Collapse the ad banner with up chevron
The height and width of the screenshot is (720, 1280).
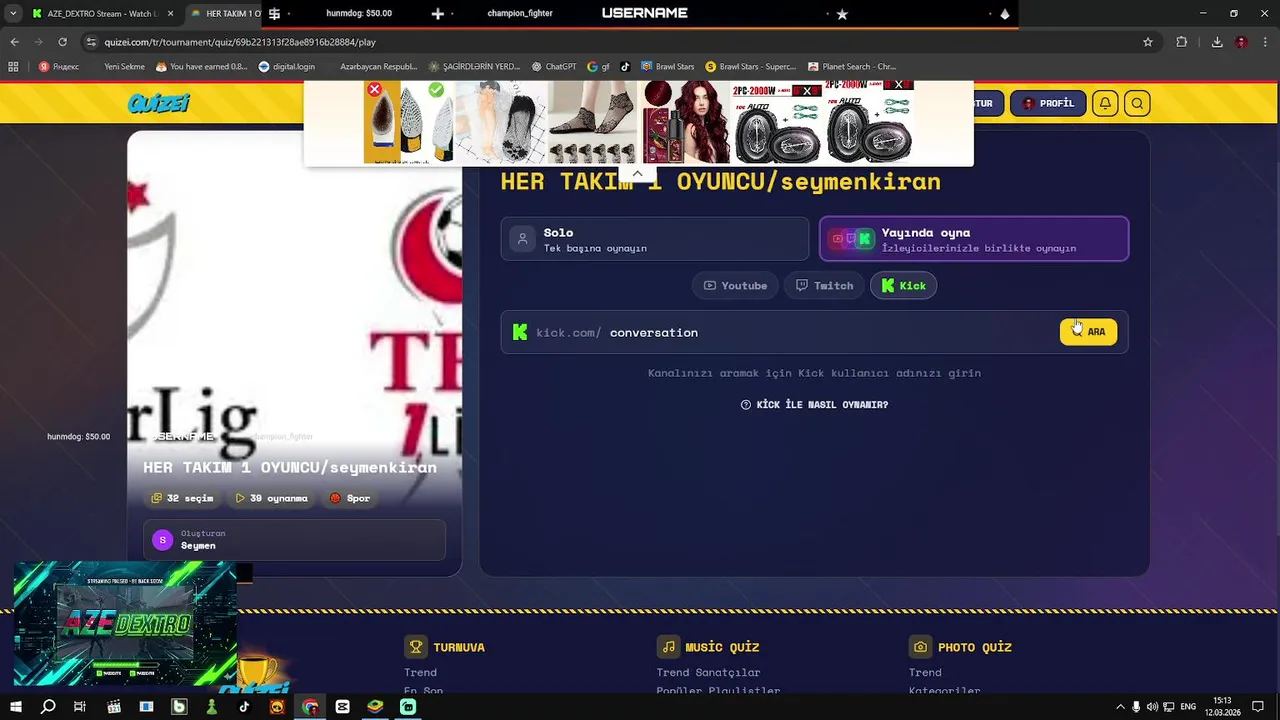(637, 173)
